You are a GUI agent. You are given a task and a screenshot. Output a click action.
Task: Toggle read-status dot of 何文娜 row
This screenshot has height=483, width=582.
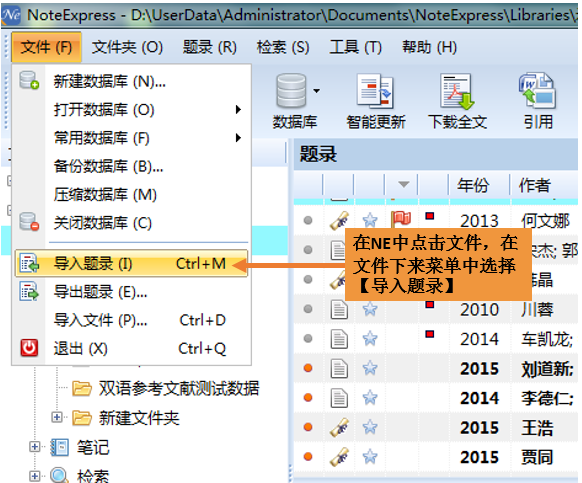tap(308, 220)
